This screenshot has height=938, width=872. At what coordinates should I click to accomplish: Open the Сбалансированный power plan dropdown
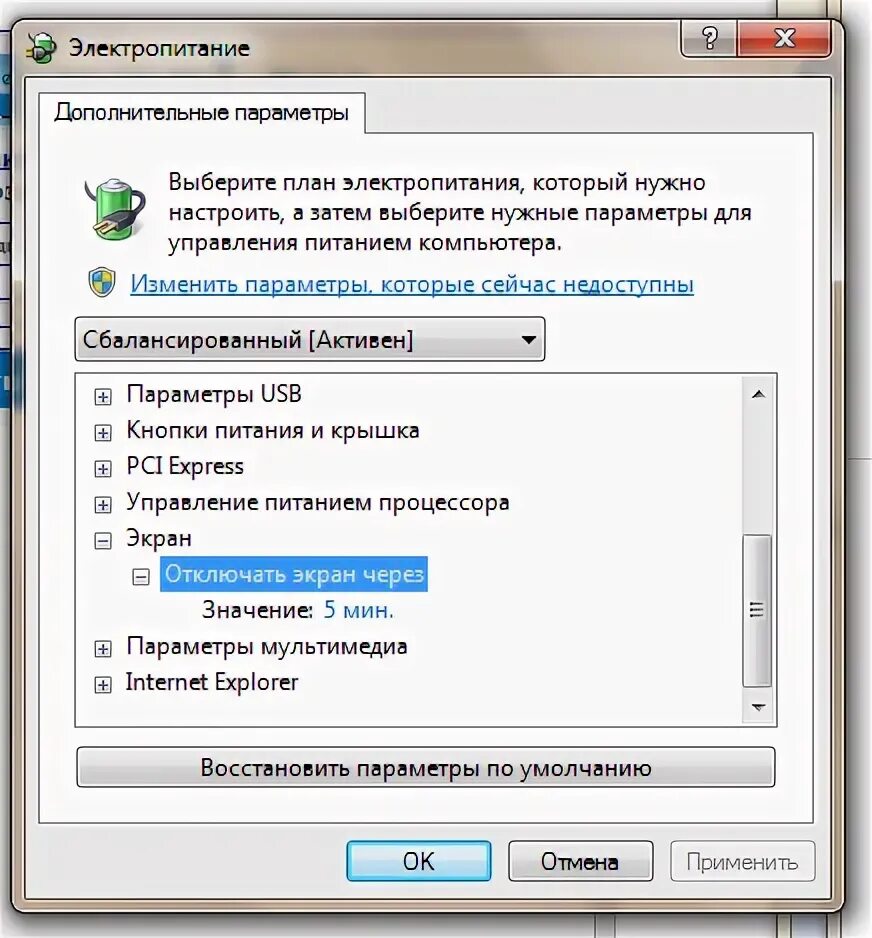coord(310,339)
